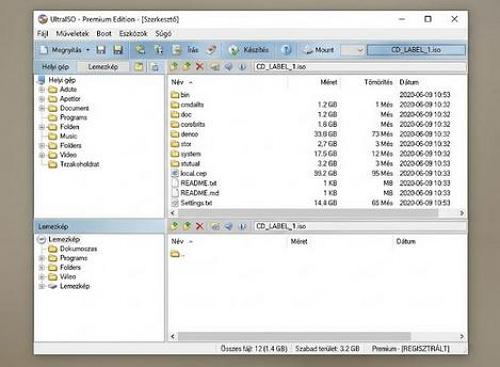
Task: Click the icon before the lower info icon
Action: pos(229,226)
